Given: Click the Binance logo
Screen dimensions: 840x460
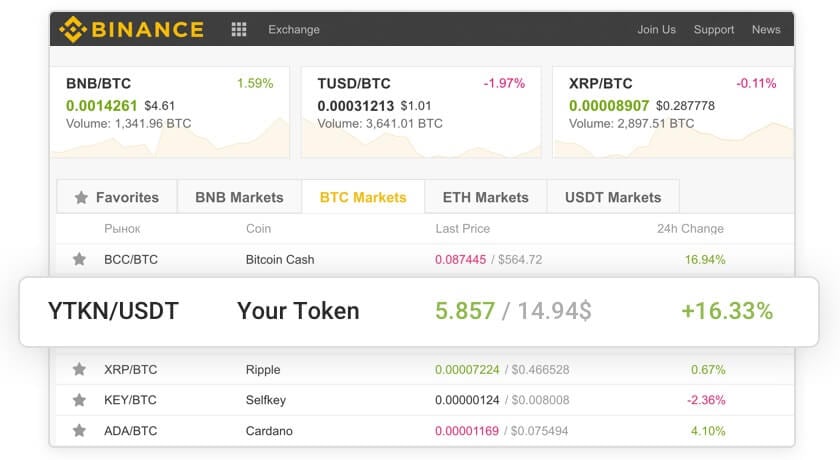Looking at the screenshot, I should (x=132, y=29).
